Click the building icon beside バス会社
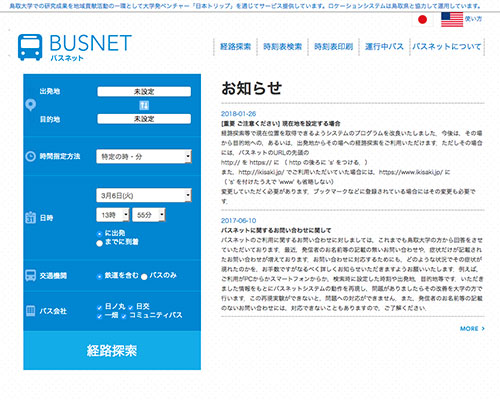The height and width of the screenshot is (400, 500). (x=31, y=311)
